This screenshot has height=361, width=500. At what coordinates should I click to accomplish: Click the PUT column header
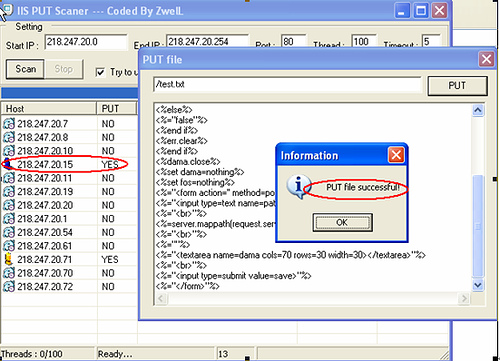pyautogui.click(x=117, y=109)
